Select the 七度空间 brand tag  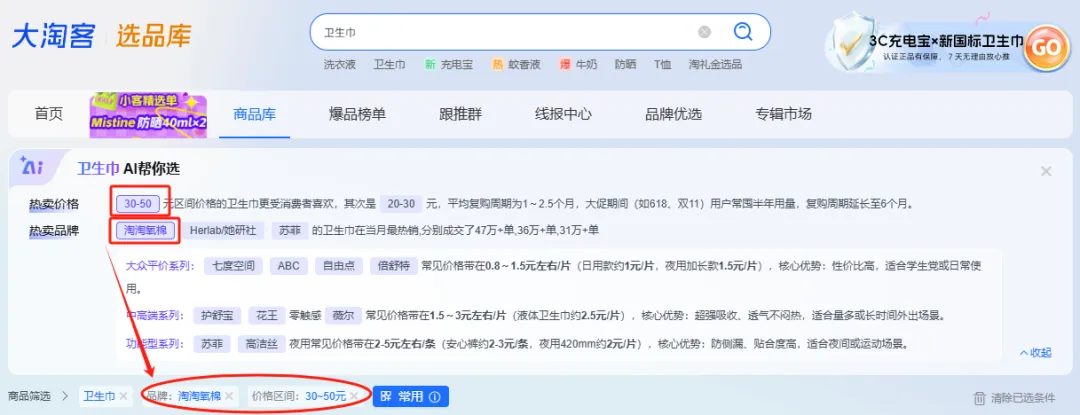(x=233, y=266)
